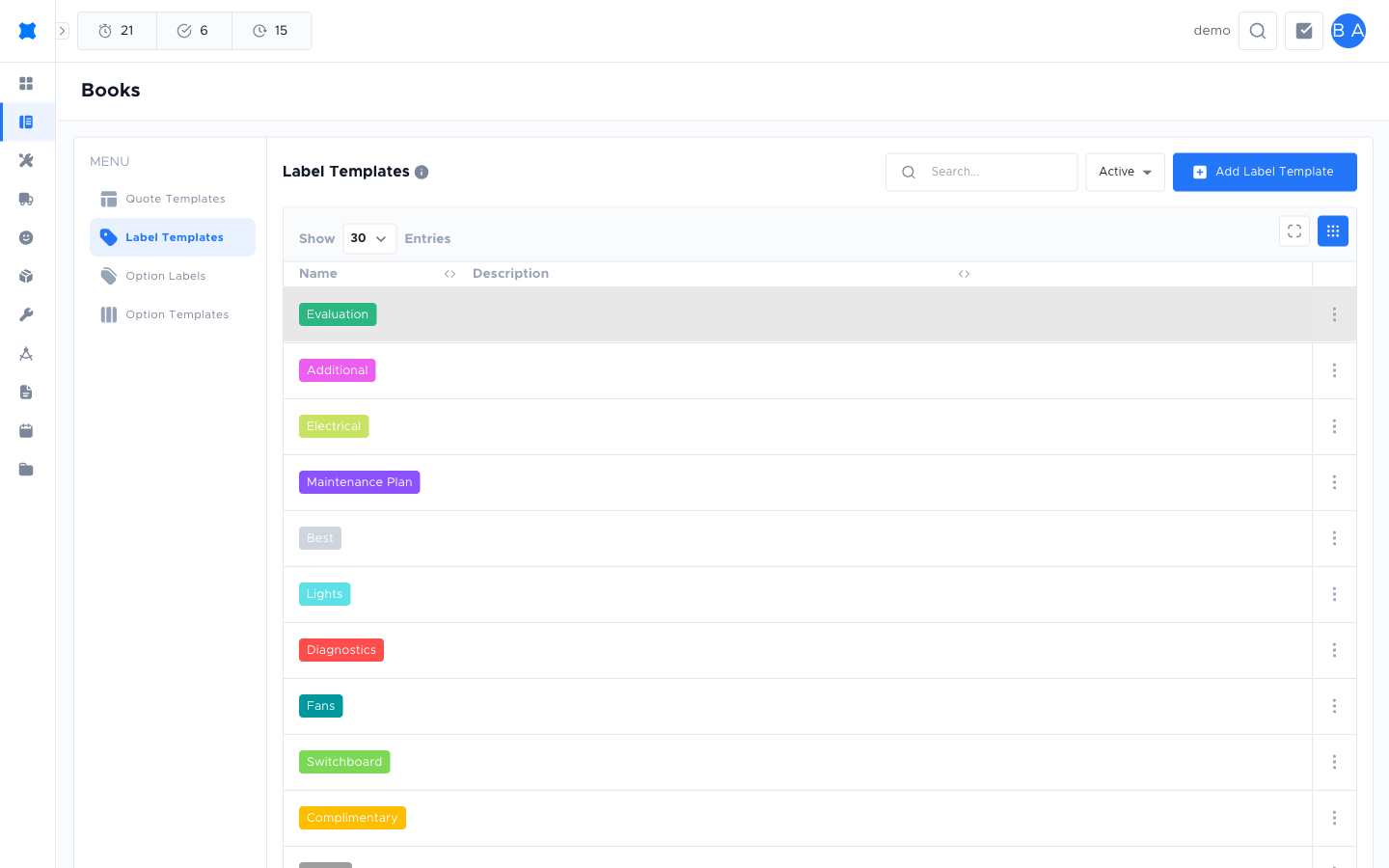Open the timer counter showing 21

point(117,31)
